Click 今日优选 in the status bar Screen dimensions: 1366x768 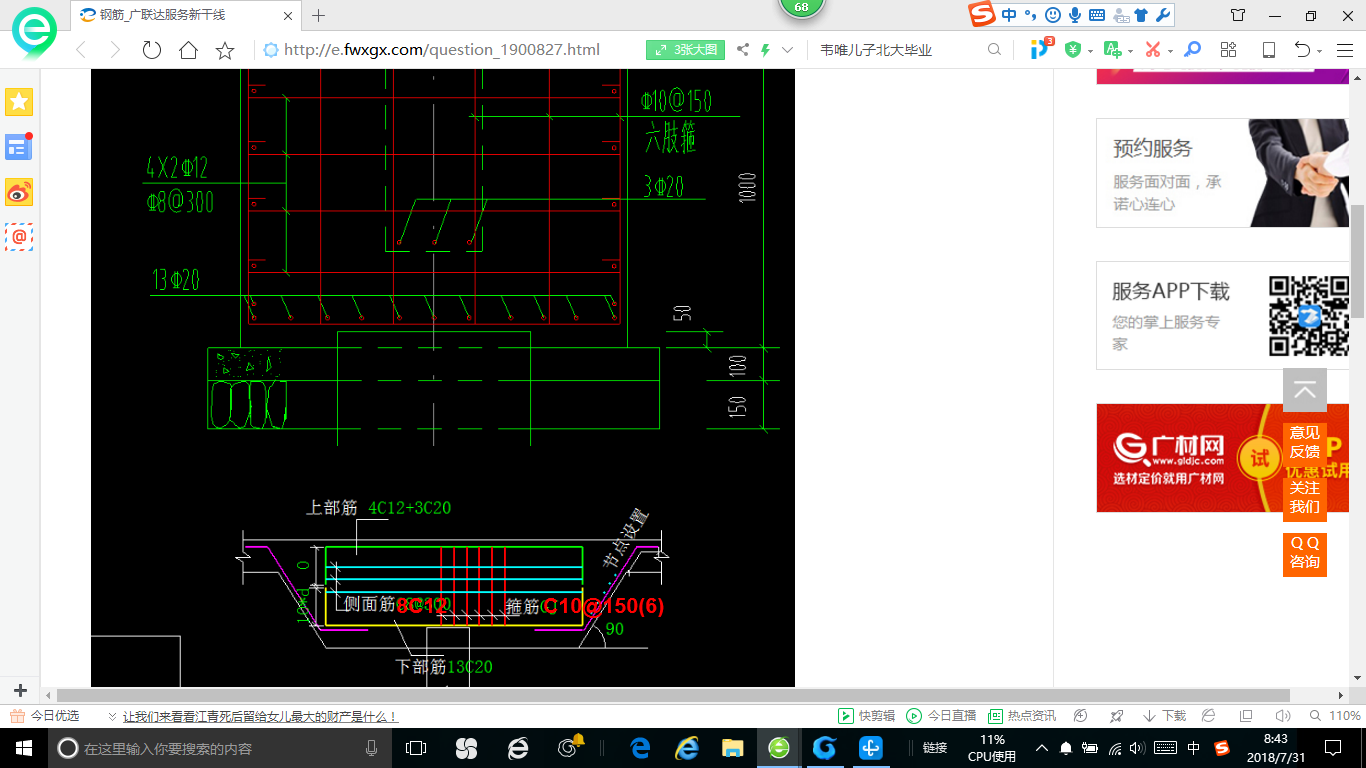click(x=45, y=716)
